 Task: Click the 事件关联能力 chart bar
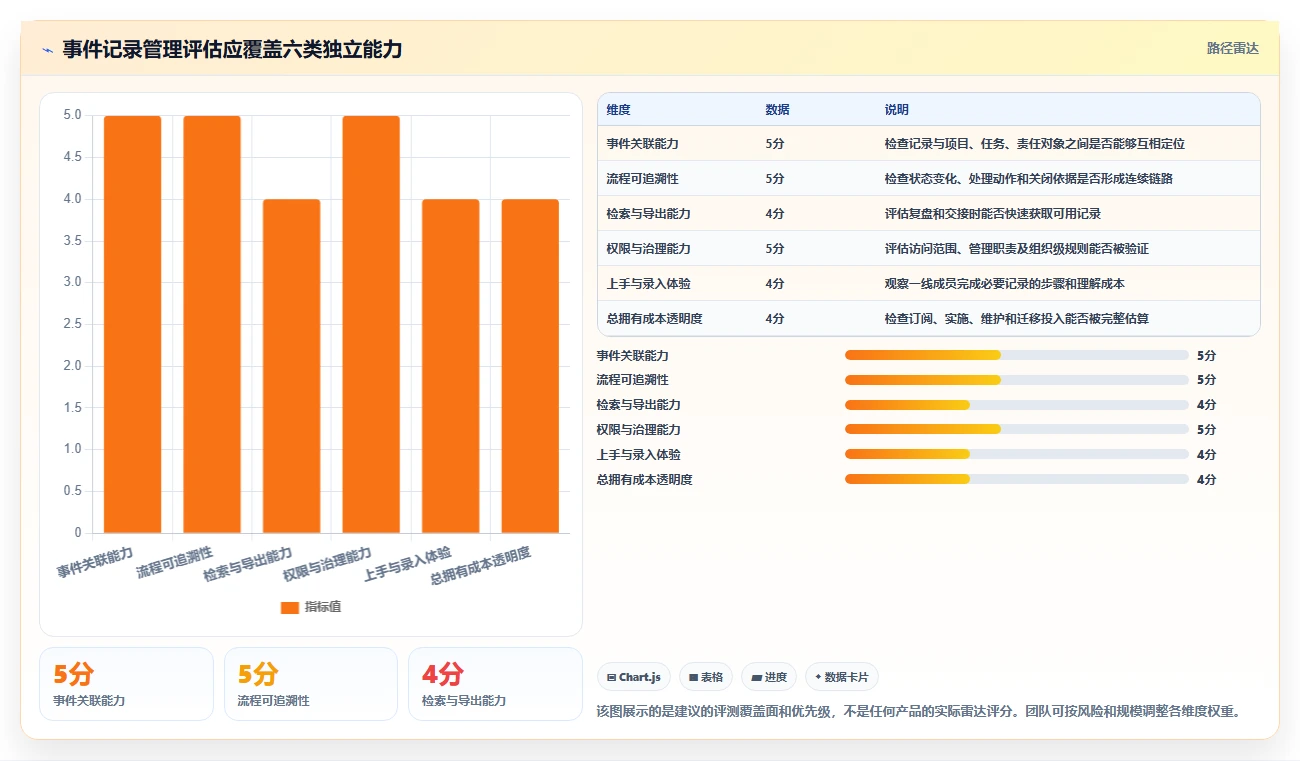[132, 324]
